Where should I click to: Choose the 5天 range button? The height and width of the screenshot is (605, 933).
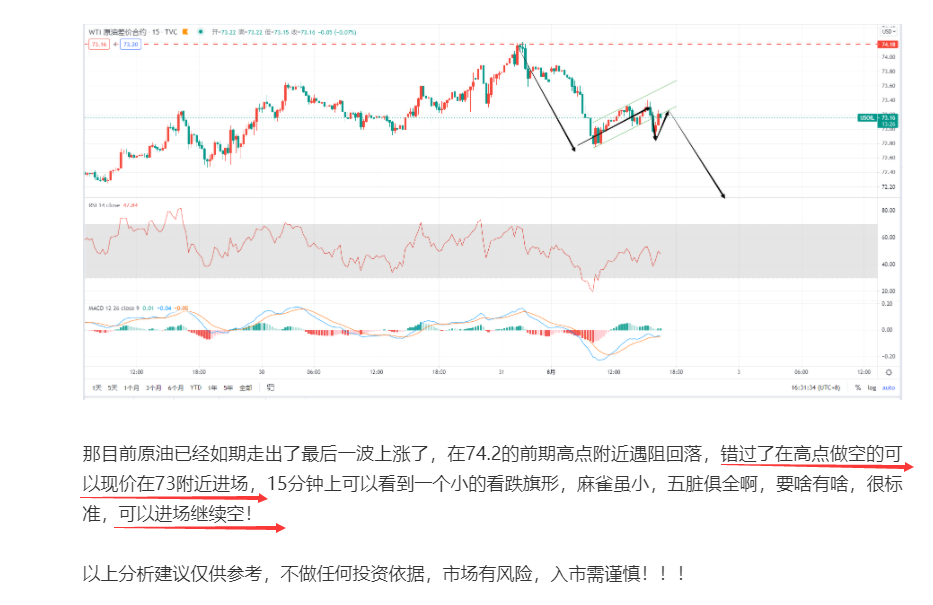(112, 387)
